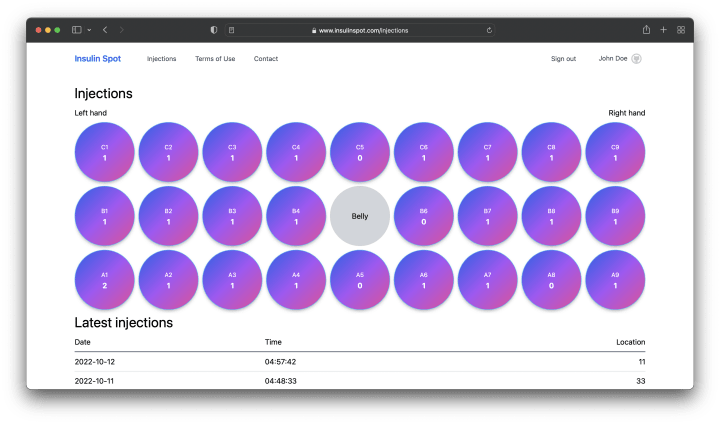Screen dimensions: 720x424
Task: Select injection spot A7
Action: click(488, 280)
